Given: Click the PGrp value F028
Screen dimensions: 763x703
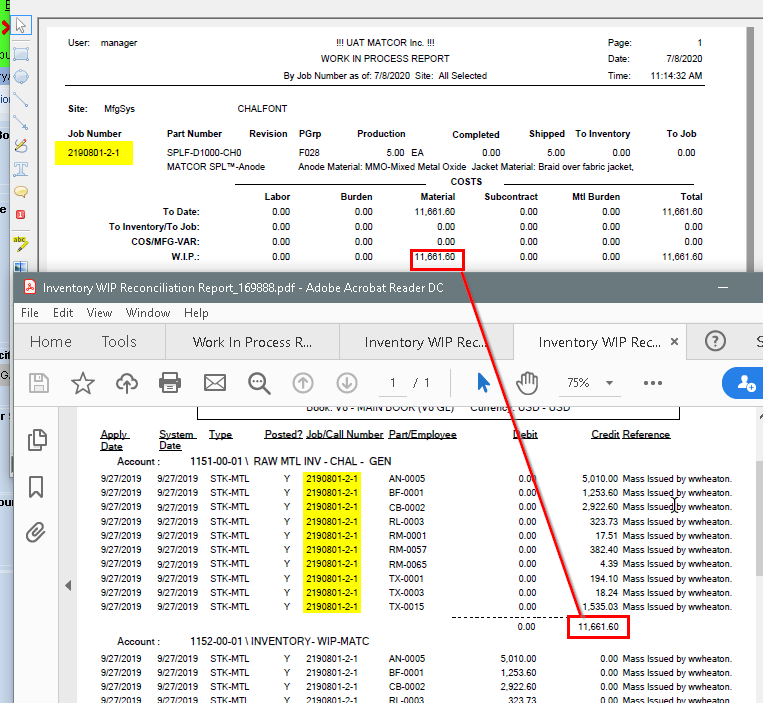Looking at the screenshot, I should tap(309, 153).
